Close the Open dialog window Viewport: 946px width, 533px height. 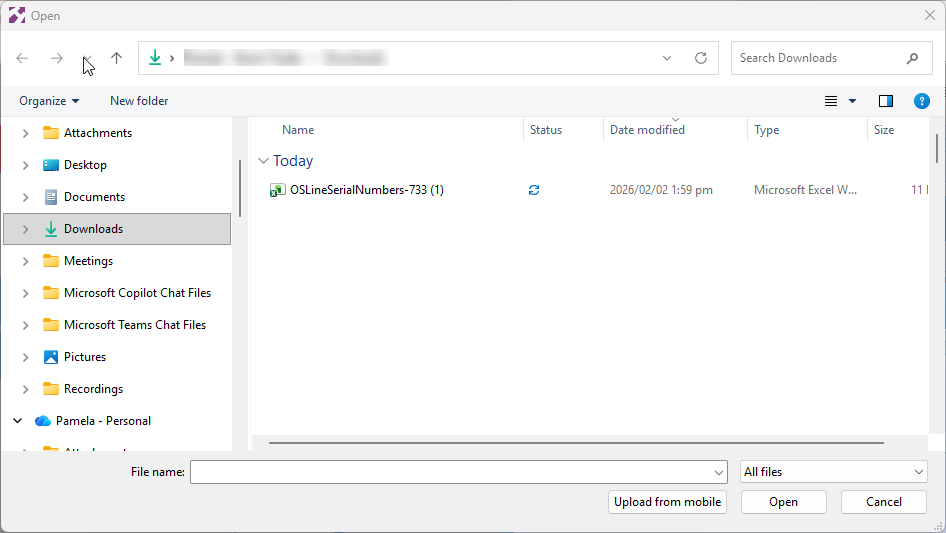[930, 16]
